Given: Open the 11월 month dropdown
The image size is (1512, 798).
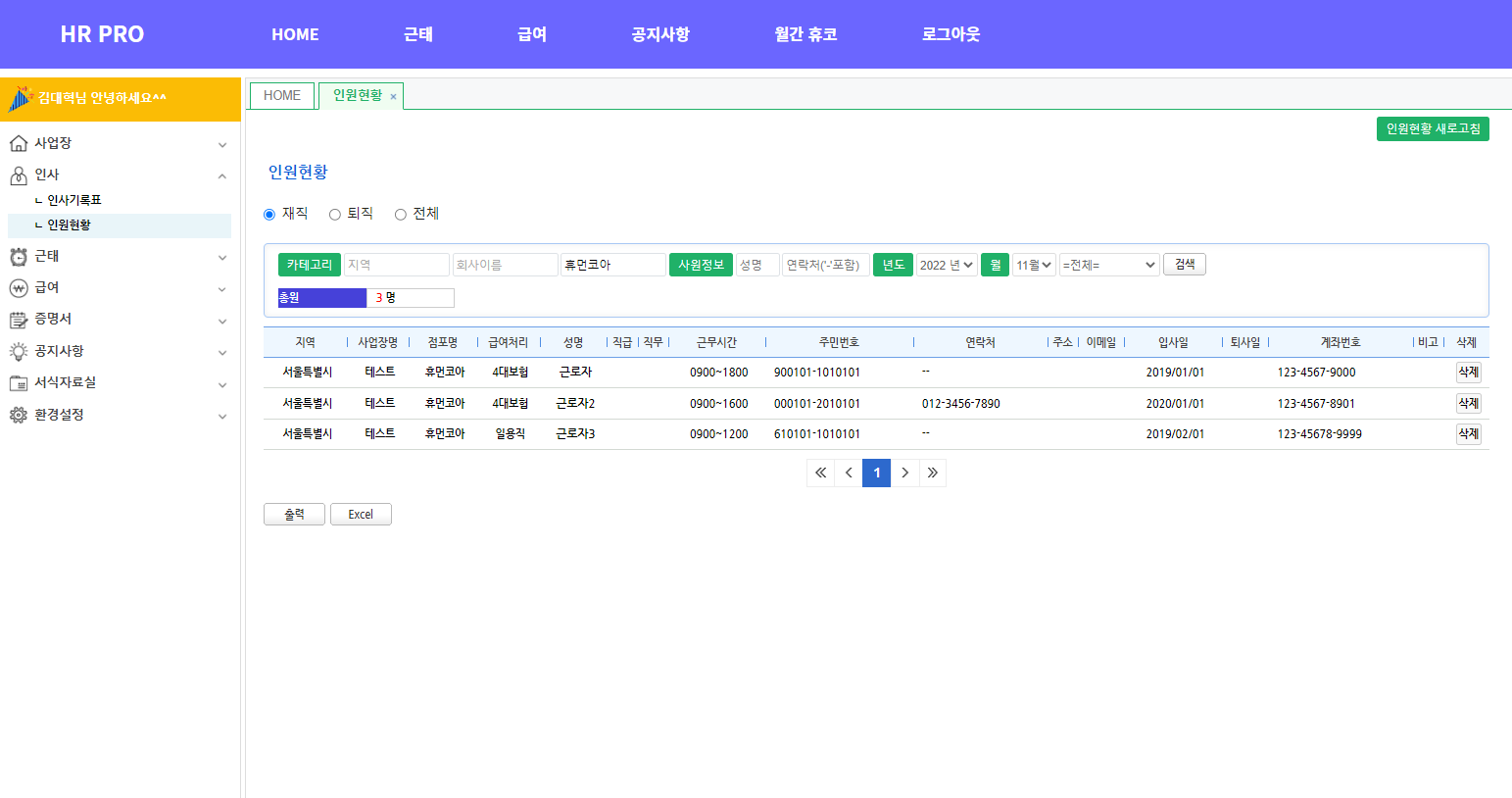Looking at the screenshot, I should (1034, 265).
